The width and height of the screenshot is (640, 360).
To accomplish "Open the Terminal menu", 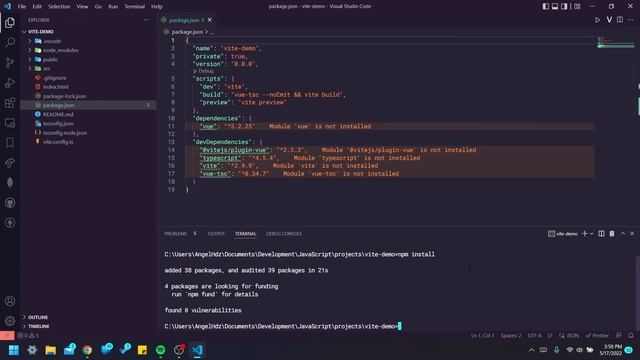I will [x=134, y=6].
